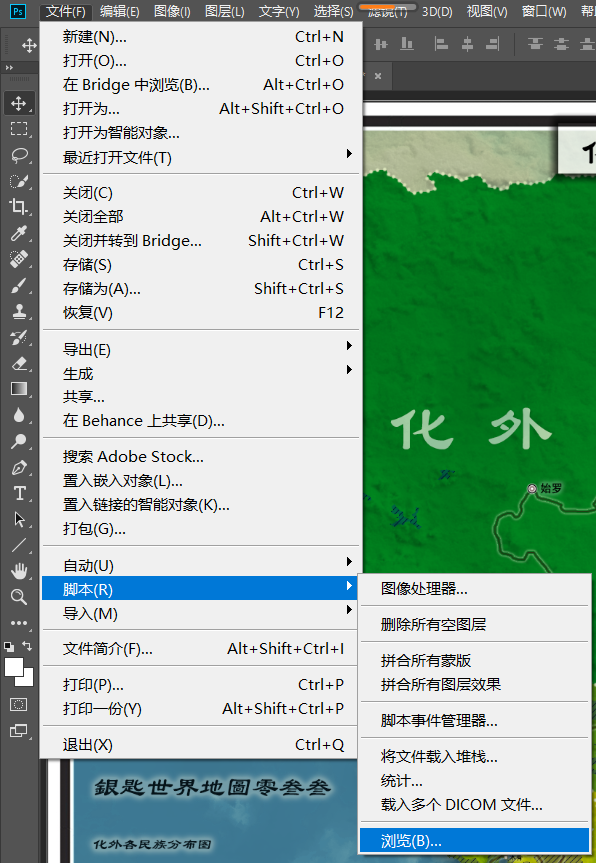Select the Eraser tool
Screen dimensions: 596x863
[x=19, y=363]
